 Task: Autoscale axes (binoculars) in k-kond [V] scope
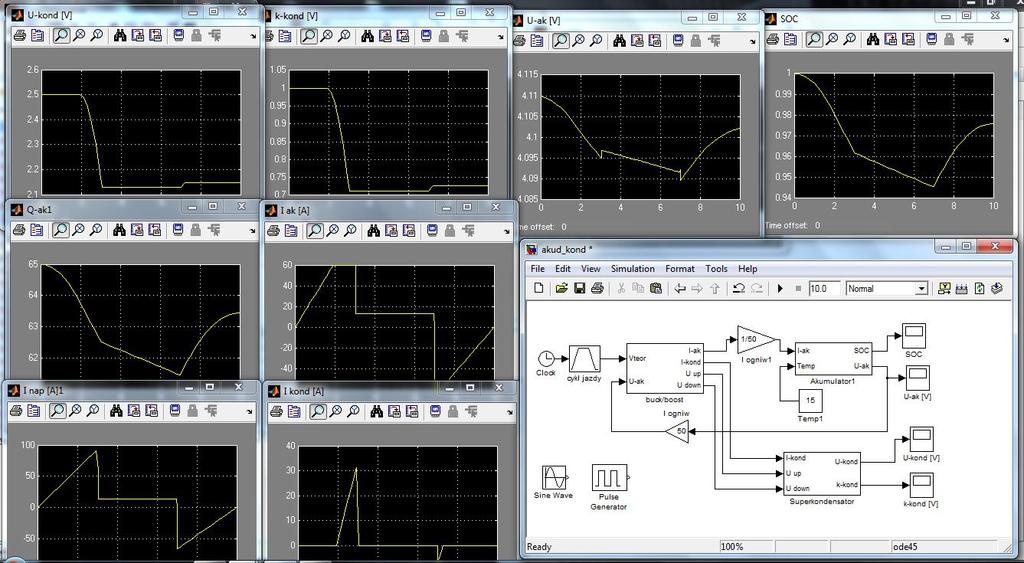(x=368, y=35)
